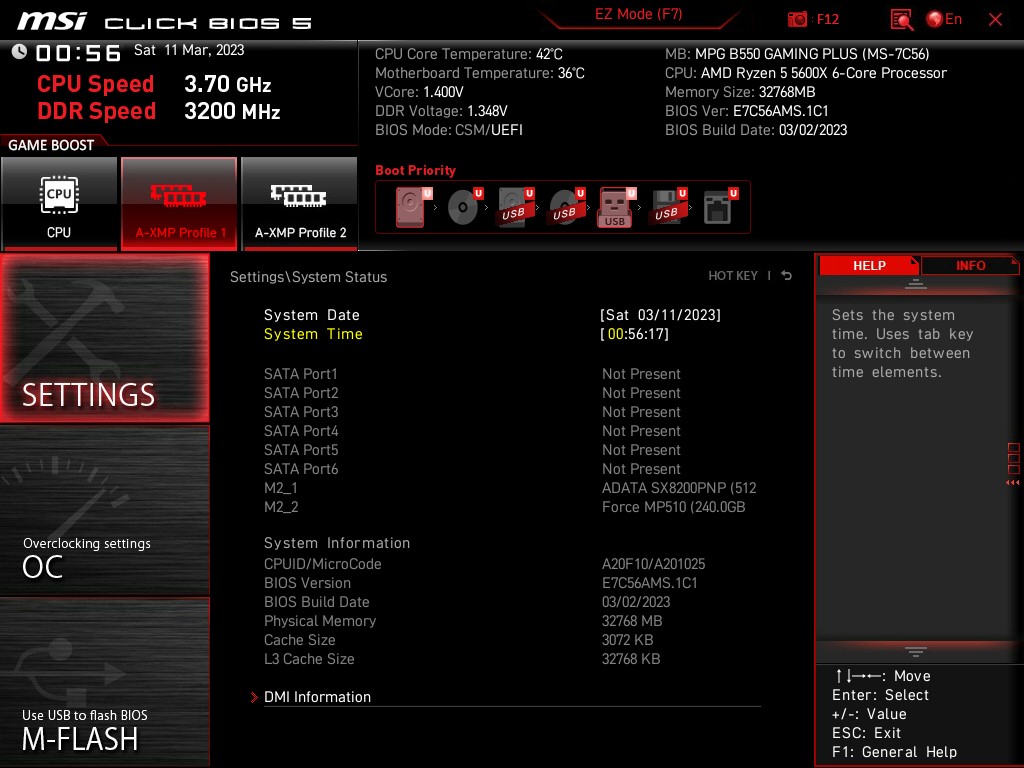Select the USB floppy boot device
Viewport: 1024px width, 768px height.
click(x=668, y=207)
